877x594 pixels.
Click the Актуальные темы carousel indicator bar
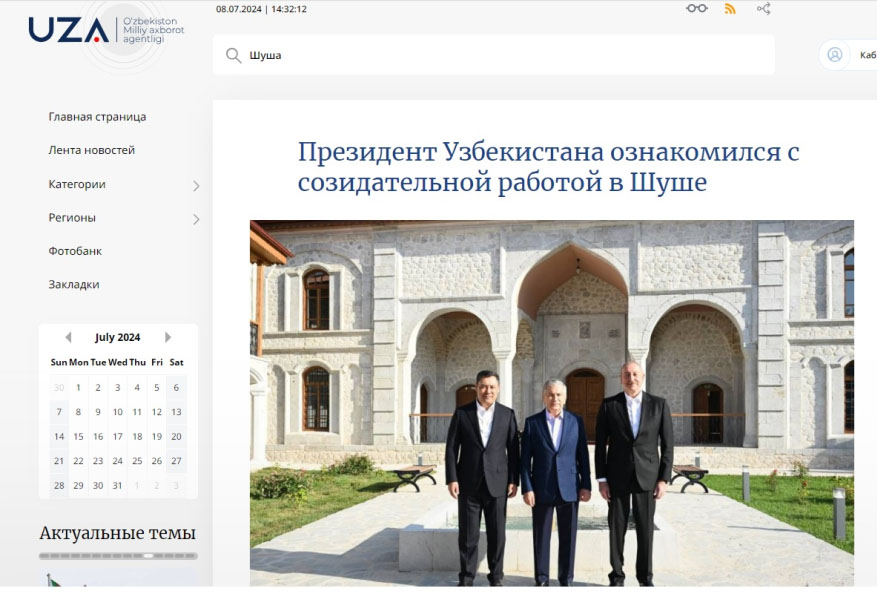118,556
